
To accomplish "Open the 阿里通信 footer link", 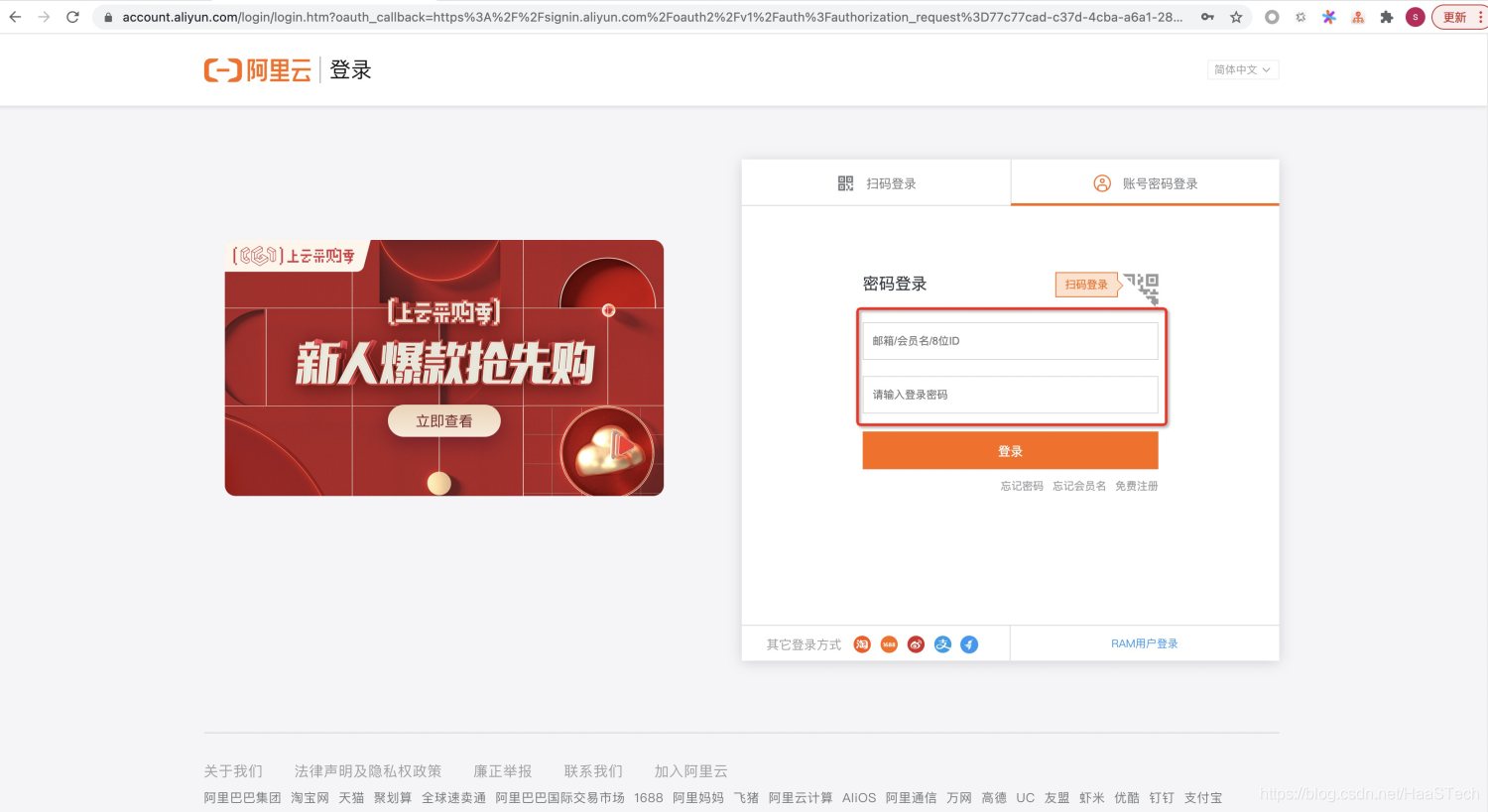I will (x=911, y=798).
